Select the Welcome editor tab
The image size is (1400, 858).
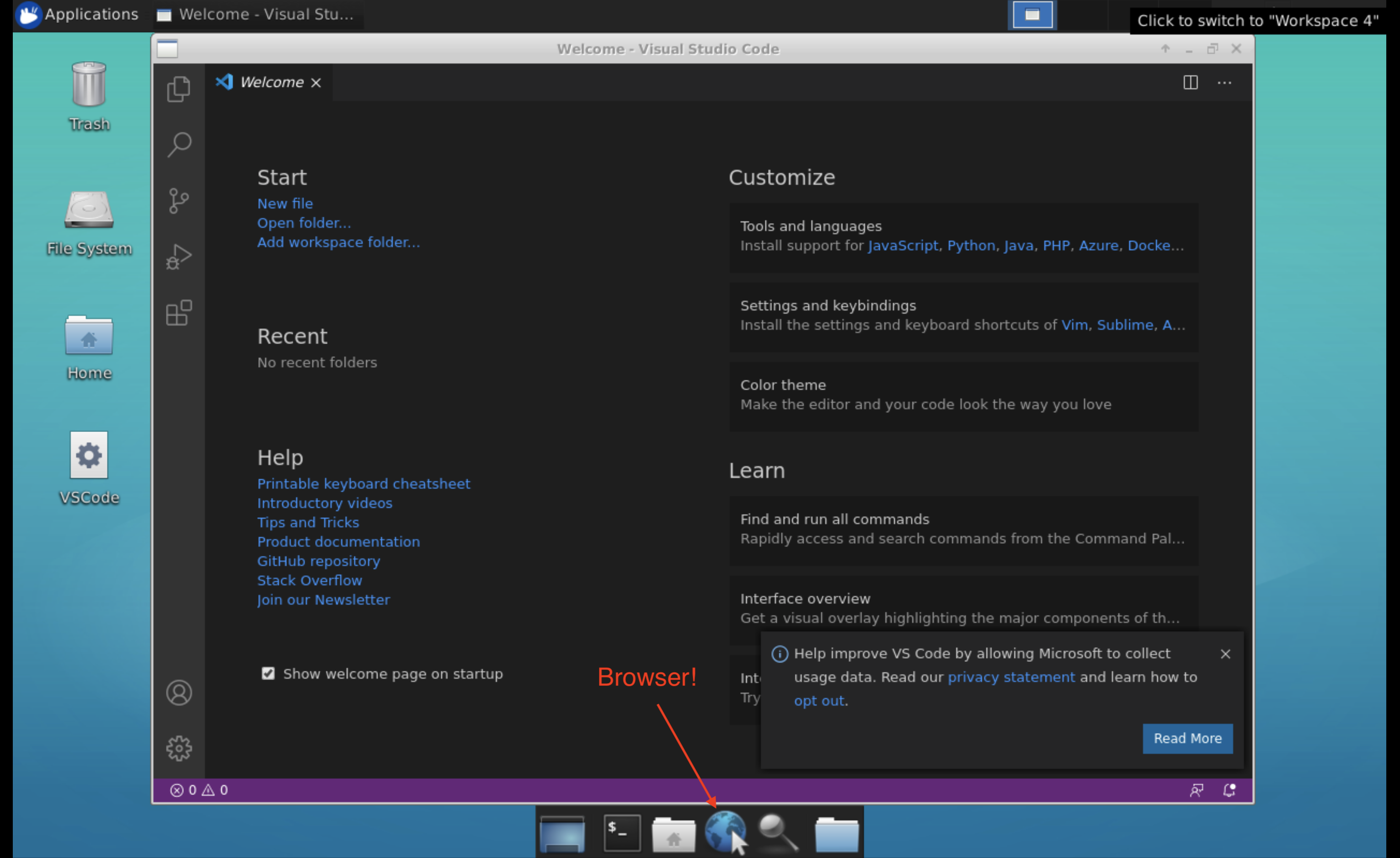click(271, 82)
